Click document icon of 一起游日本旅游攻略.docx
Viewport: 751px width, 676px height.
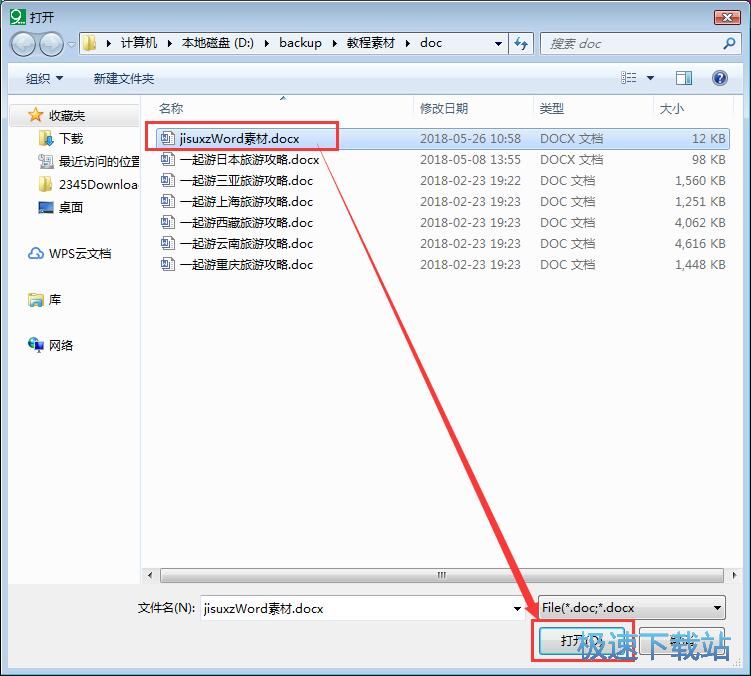(168, 159)
